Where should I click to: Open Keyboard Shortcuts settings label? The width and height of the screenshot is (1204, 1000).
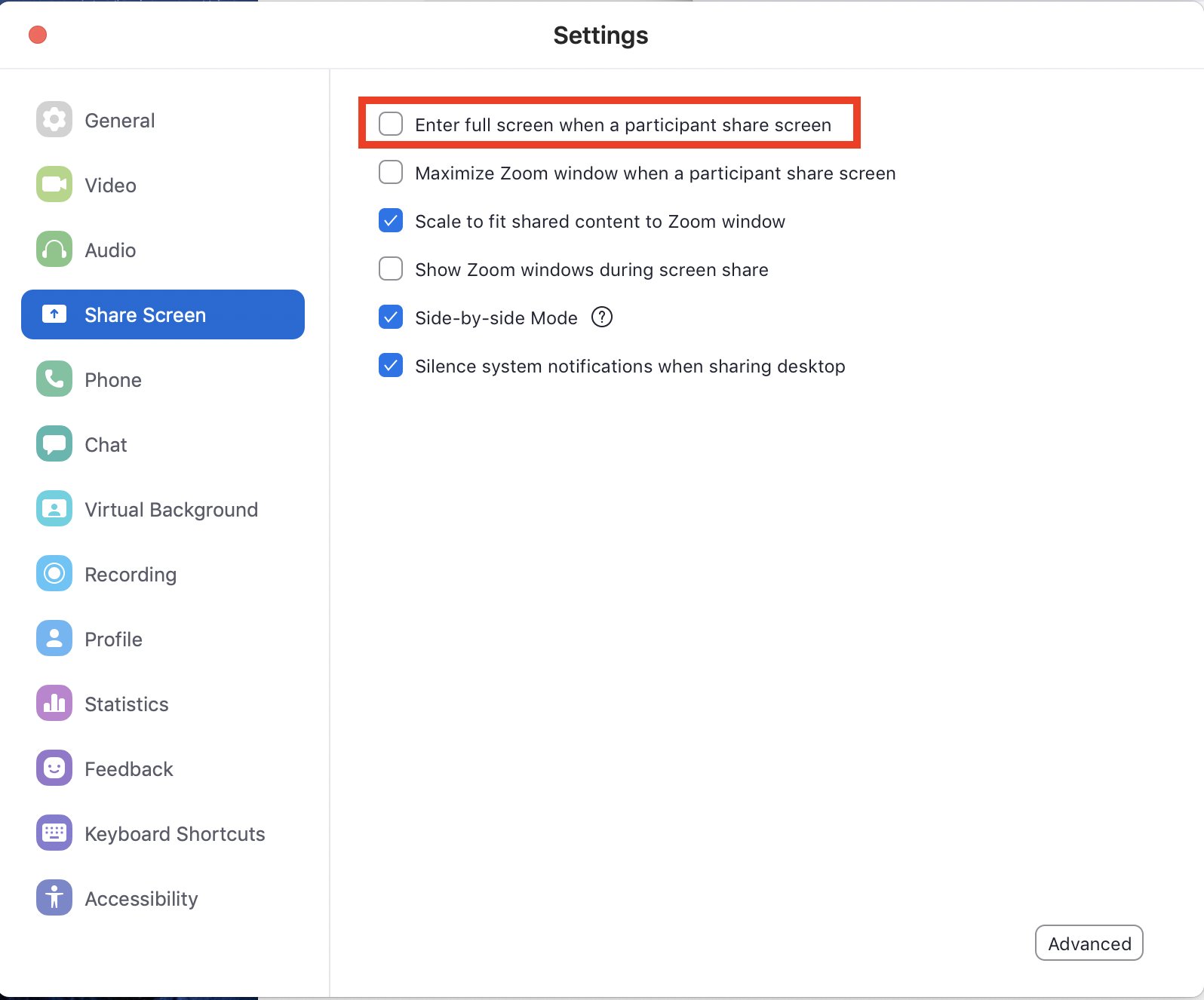click(x=175, y=834)
